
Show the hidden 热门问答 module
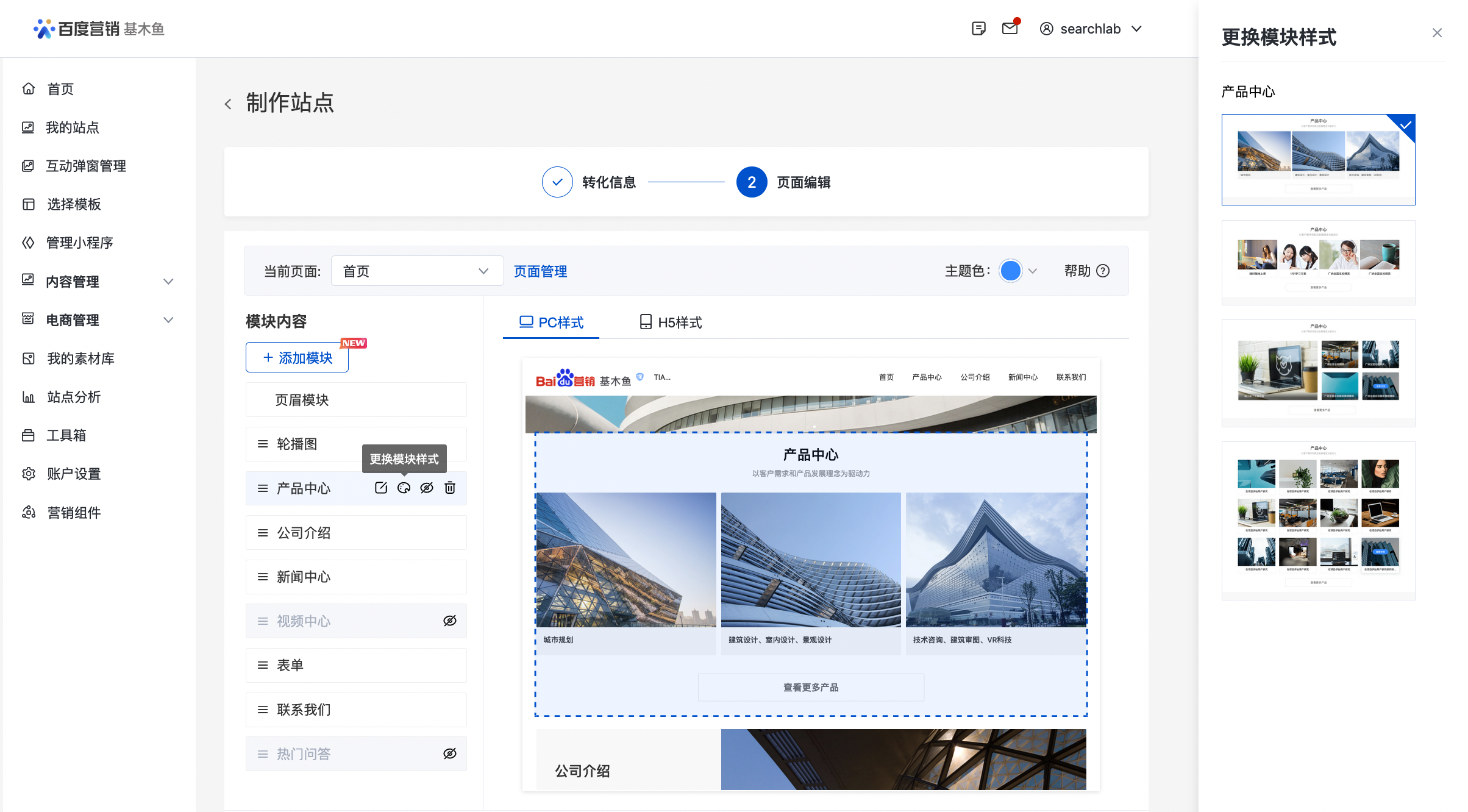pos(450,753)
